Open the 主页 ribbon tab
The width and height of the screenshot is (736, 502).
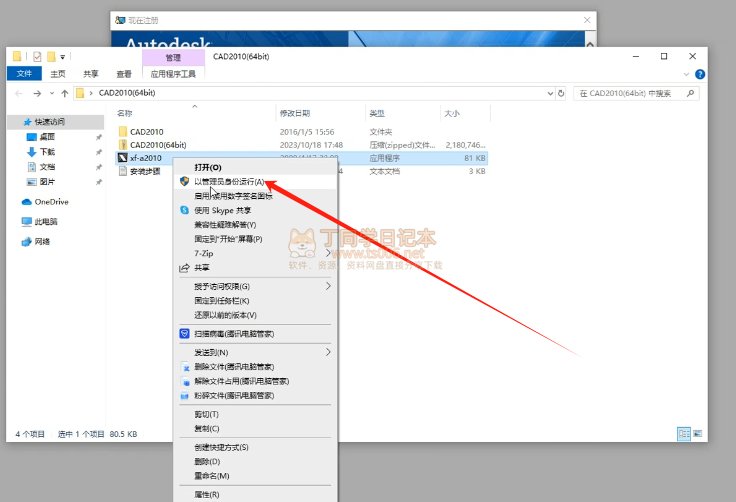(x=58, y=74)
